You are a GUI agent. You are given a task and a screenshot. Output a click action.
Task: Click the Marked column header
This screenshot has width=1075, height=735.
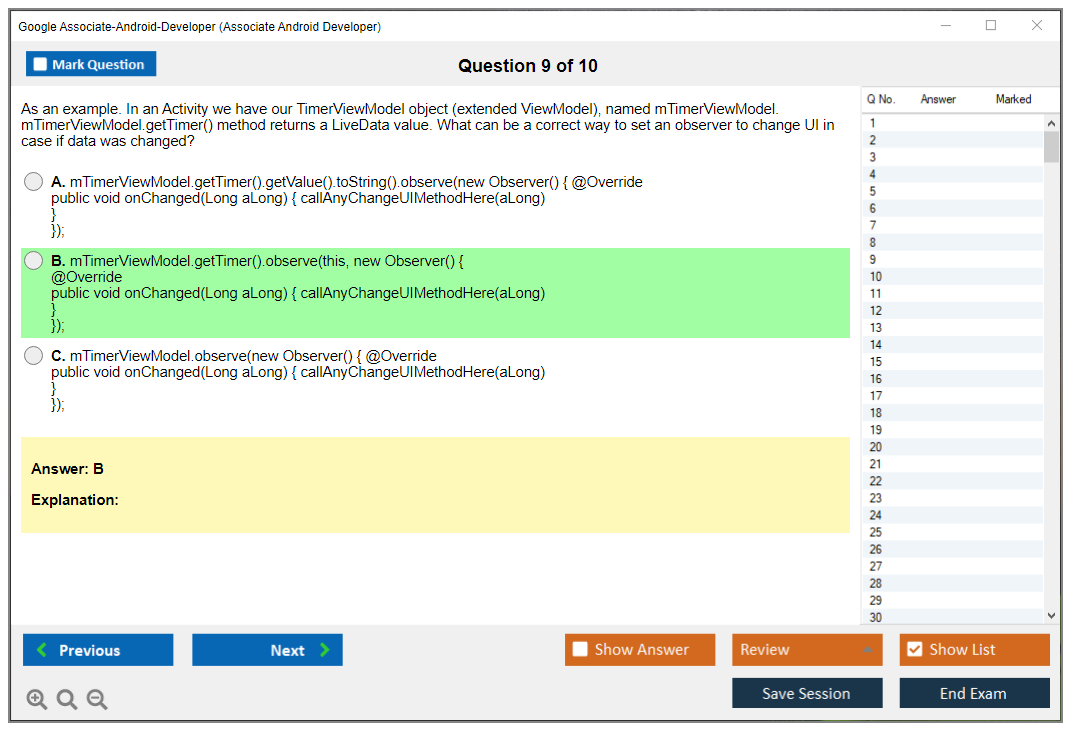tap(1013, 99)
